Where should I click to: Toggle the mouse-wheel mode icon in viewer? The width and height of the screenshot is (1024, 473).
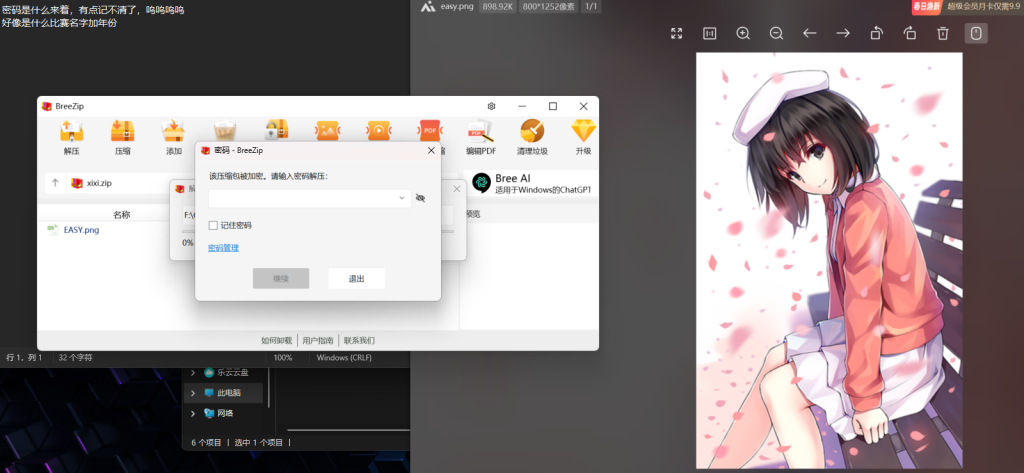click(976, 33)
